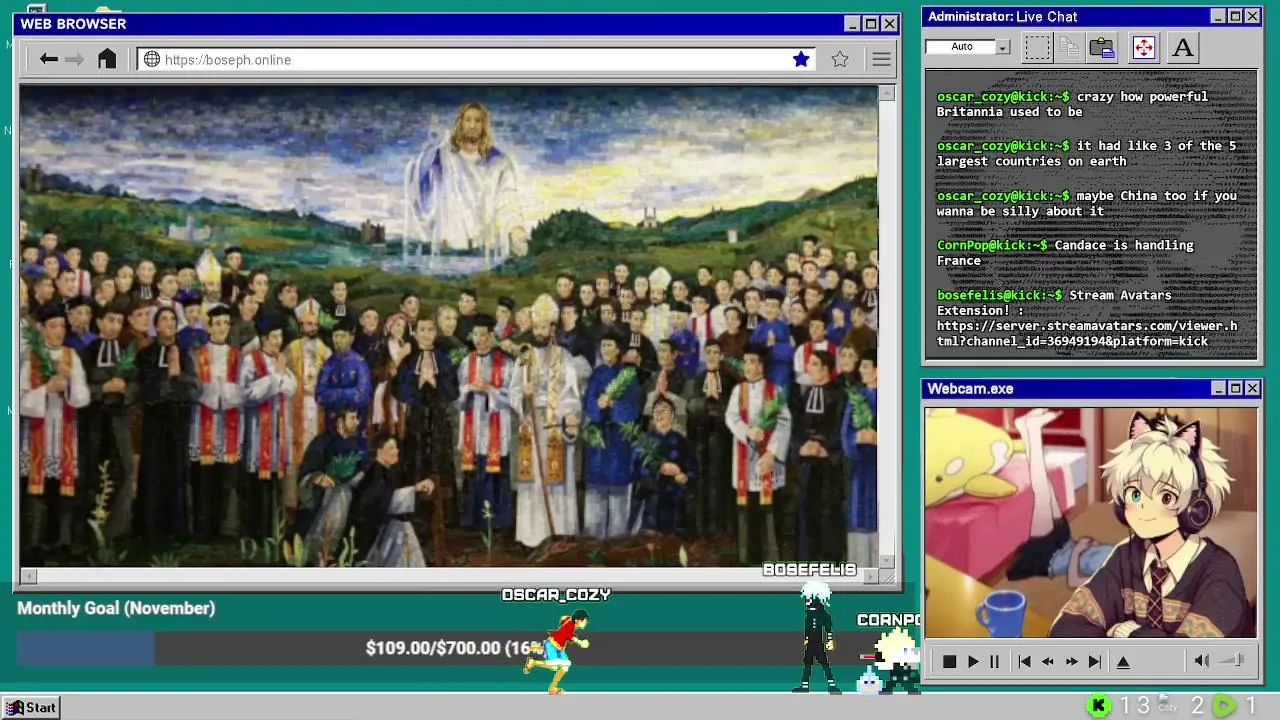Image resolution: width=1280 pixels, height=720 pixels.
Task: Select the marquee selection tool in Live Chat
Action: 1038,47
